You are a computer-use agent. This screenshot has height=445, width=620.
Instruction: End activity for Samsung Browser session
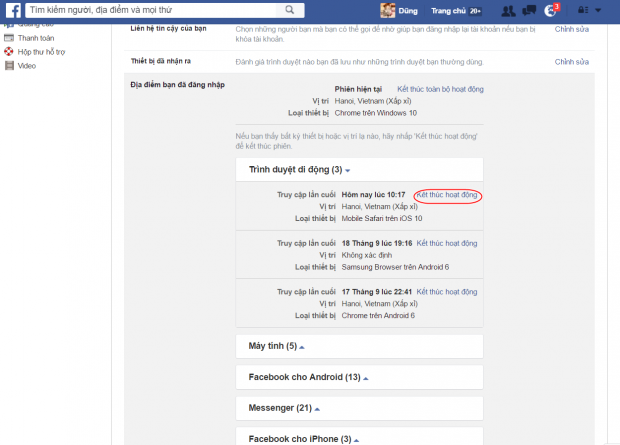point(447,243)
